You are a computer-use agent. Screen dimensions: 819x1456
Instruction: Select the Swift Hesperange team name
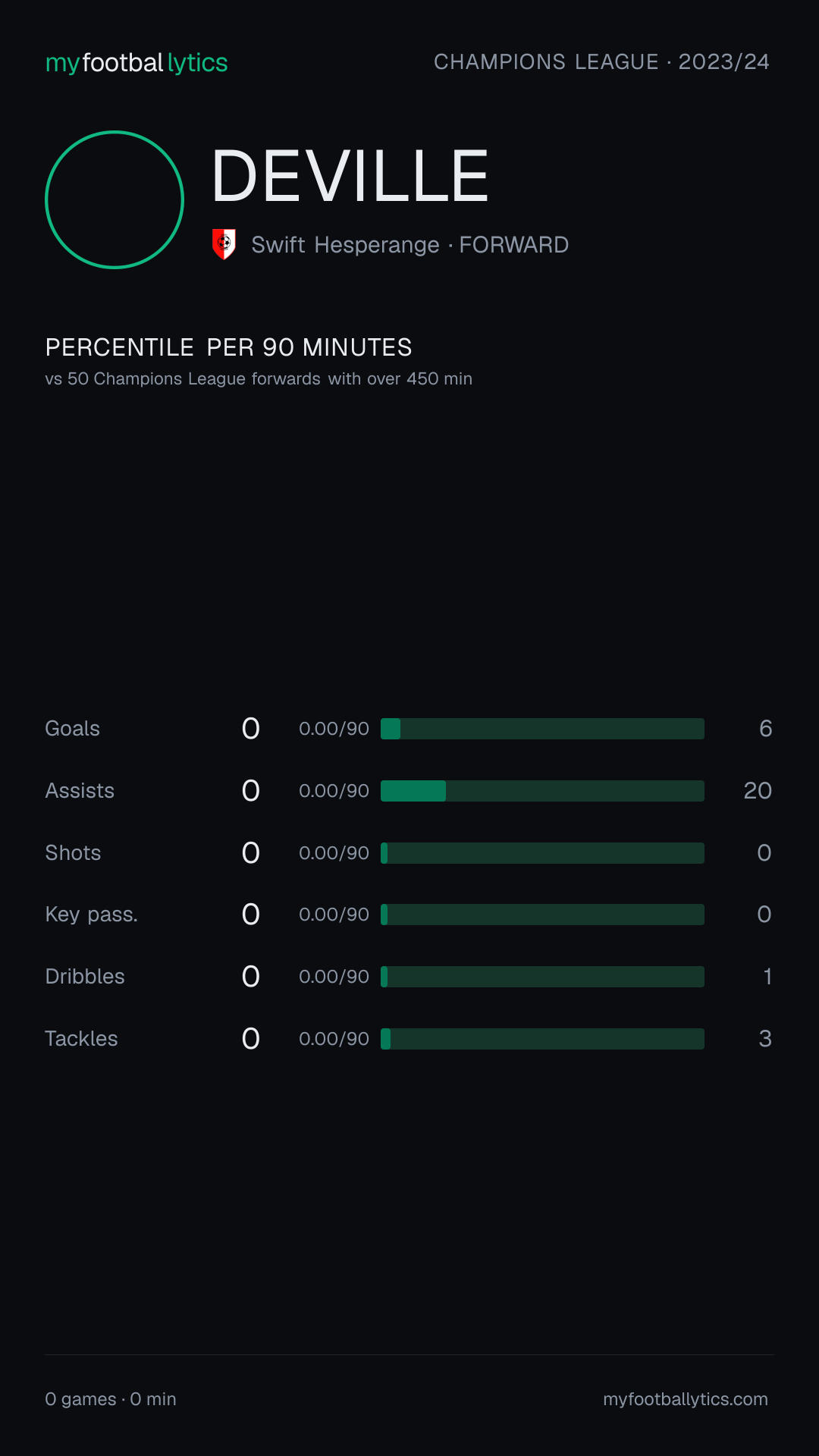point(345,245)
